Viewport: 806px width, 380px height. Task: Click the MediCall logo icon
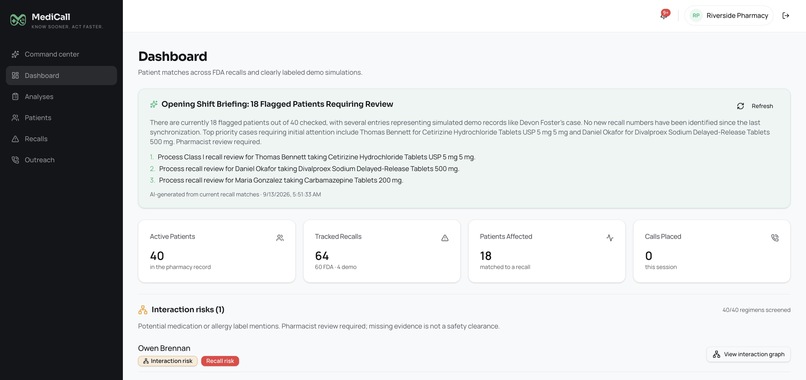pyautogui.click(x=18, y=20)
